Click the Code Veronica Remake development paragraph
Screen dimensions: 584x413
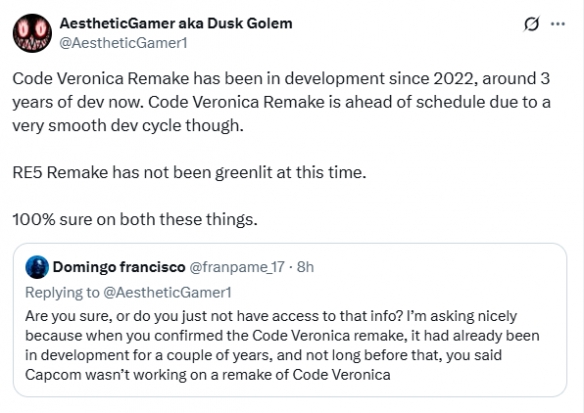[281, 102]
